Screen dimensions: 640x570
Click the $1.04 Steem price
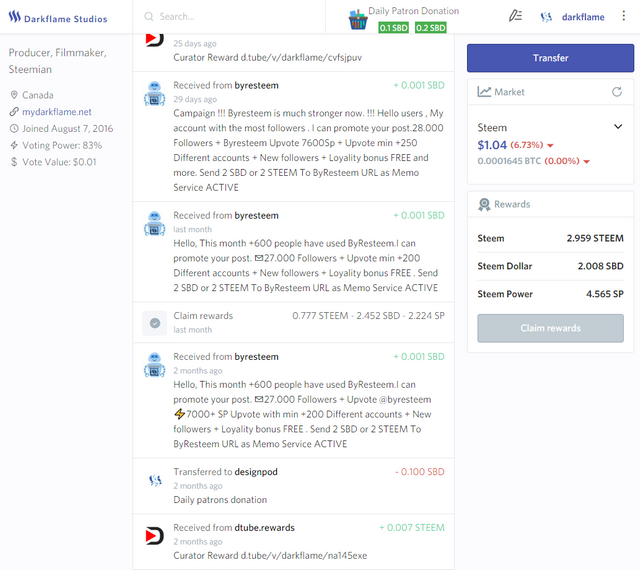(x=492, y=145)
